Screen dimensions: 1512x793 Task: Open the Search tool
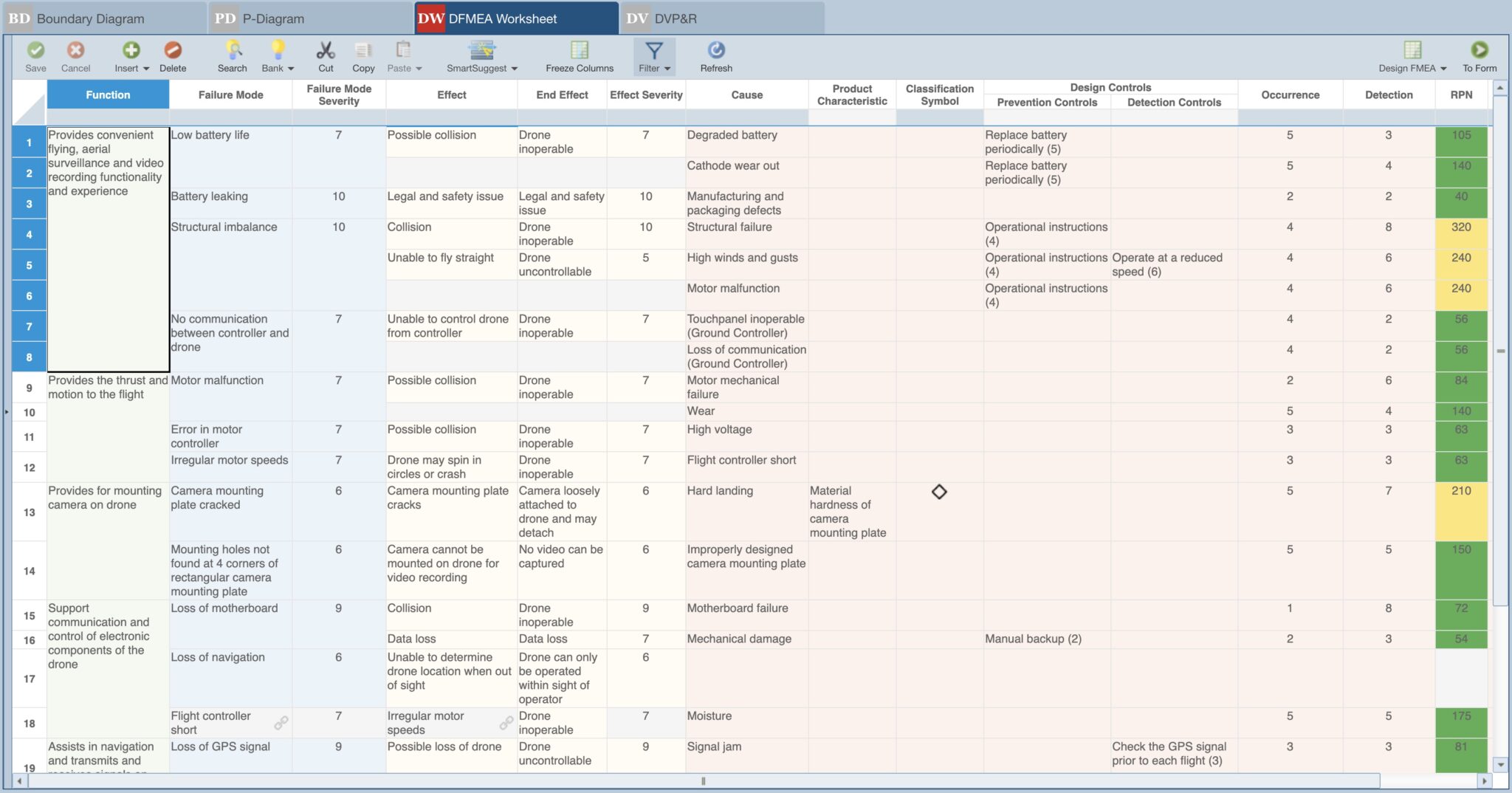232,56
